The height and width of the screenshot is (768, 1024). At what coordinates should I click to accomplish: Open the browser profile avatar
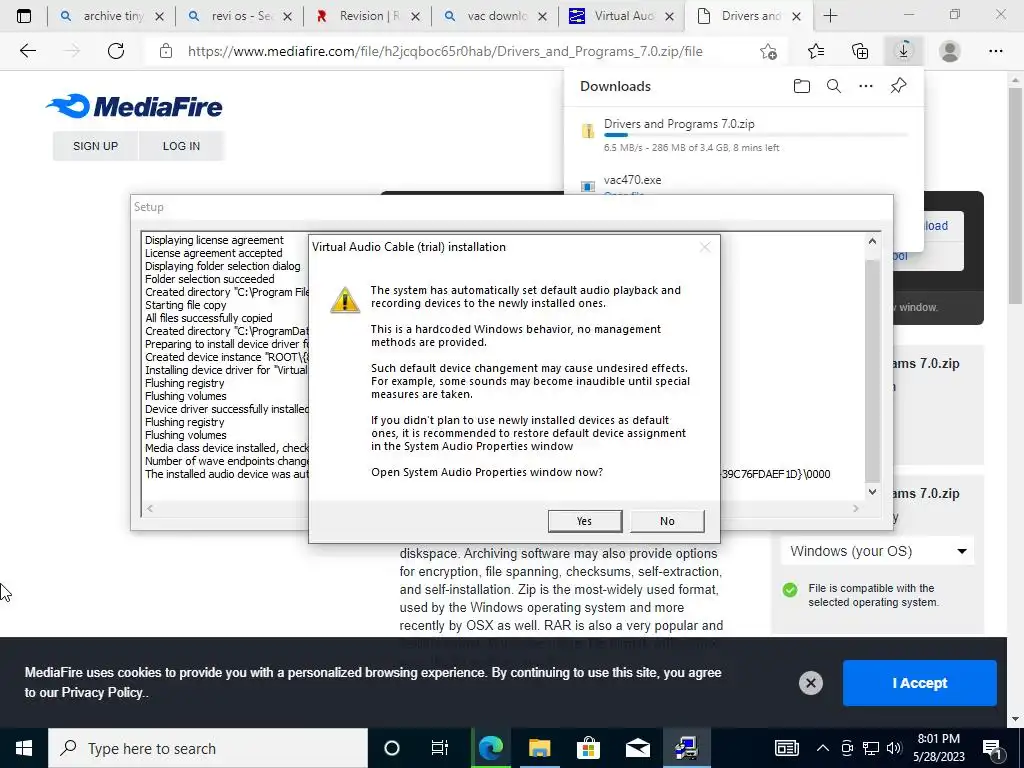(950, 51)
